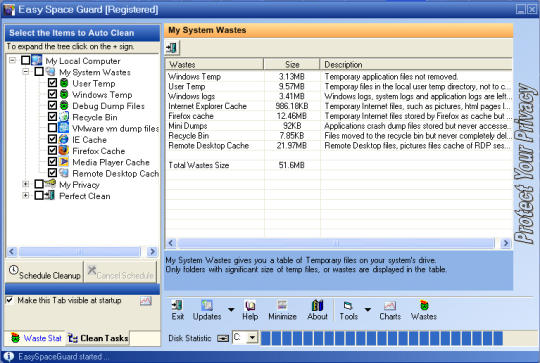The width and height of the screenshot is (540, 363).
Task: Click the Firefox Cache icon
Action: point(64,151)
